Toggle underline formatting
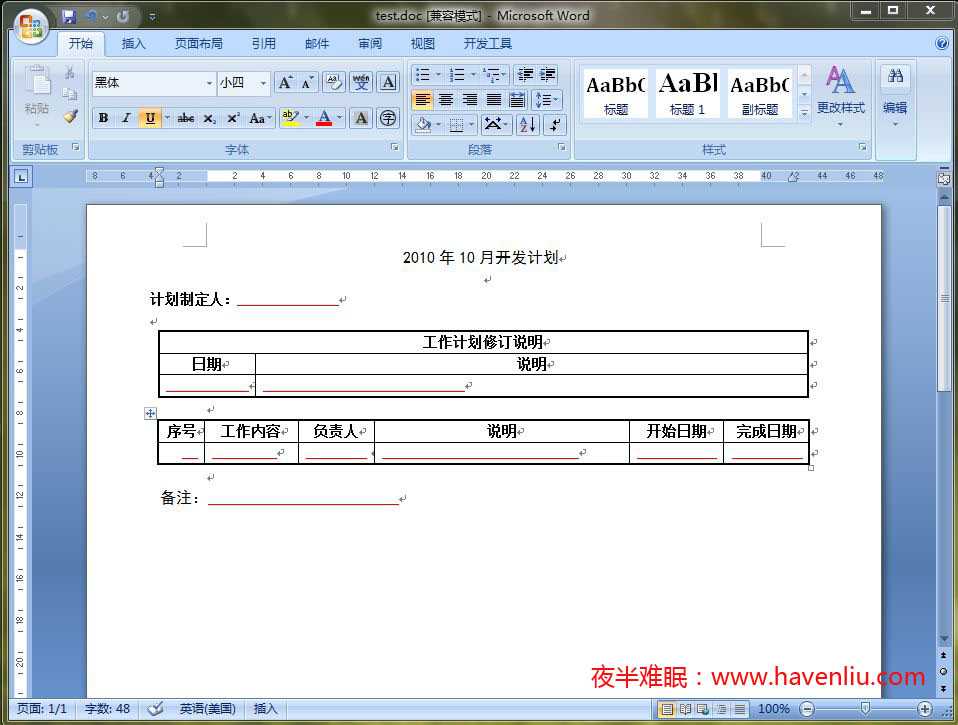Image resolution: width=958 pixels, height=725 pixels. coord(150,118)
